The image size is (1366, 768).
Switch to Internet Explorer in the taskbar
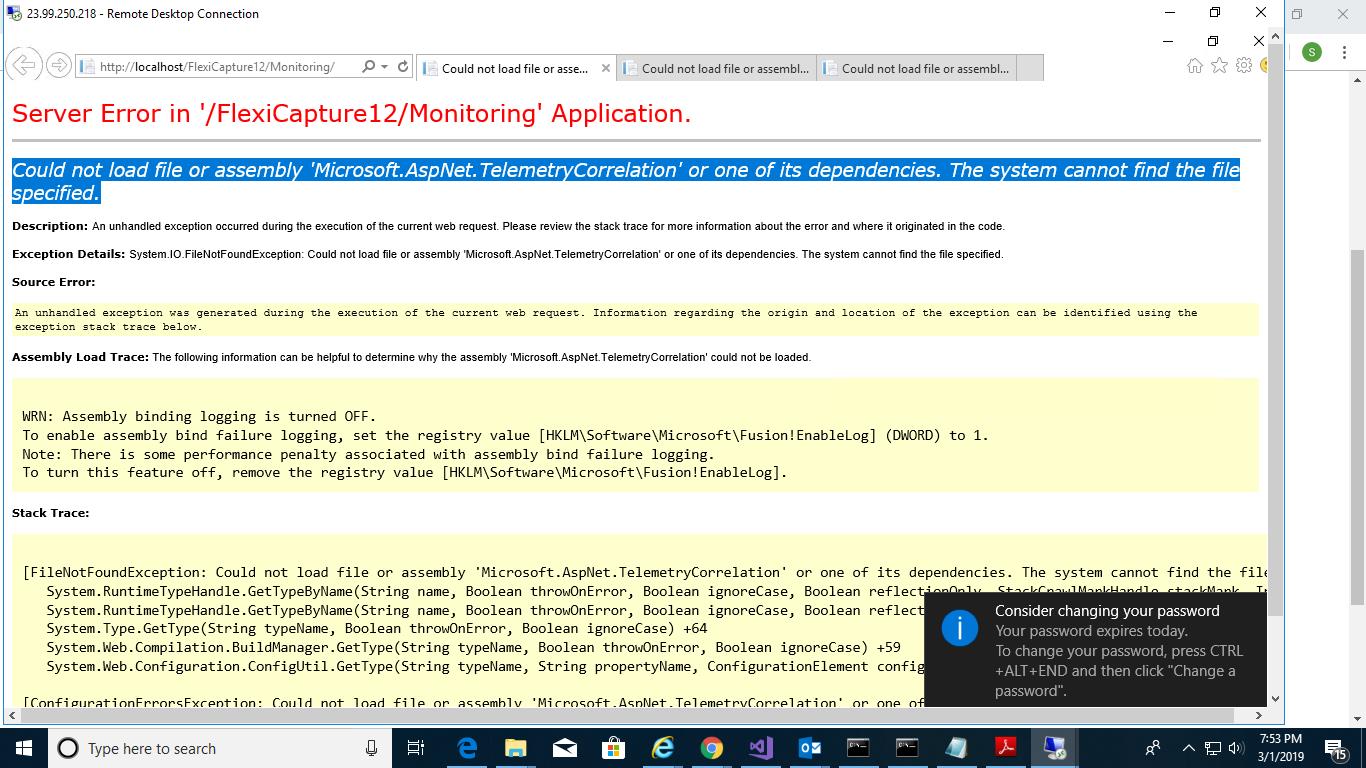(662, 748)
